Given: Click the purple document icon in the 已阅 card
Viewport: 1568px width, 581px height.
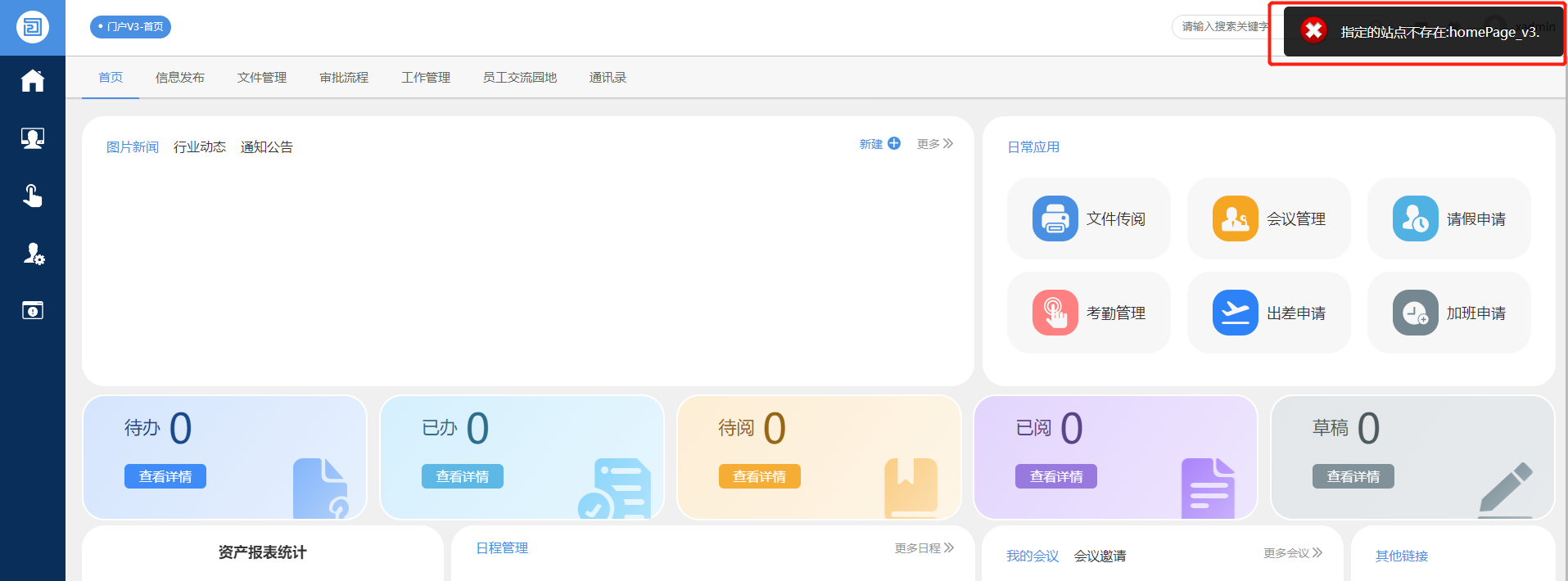Looking at the screenshot, I should click(x=1208, y=489).
